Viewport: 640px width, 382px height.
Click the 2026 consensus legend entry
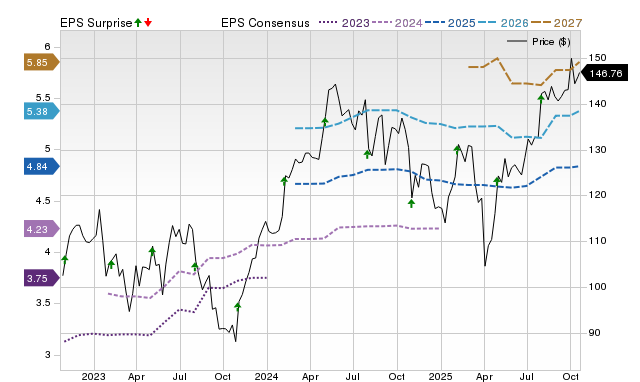point(503,23)
